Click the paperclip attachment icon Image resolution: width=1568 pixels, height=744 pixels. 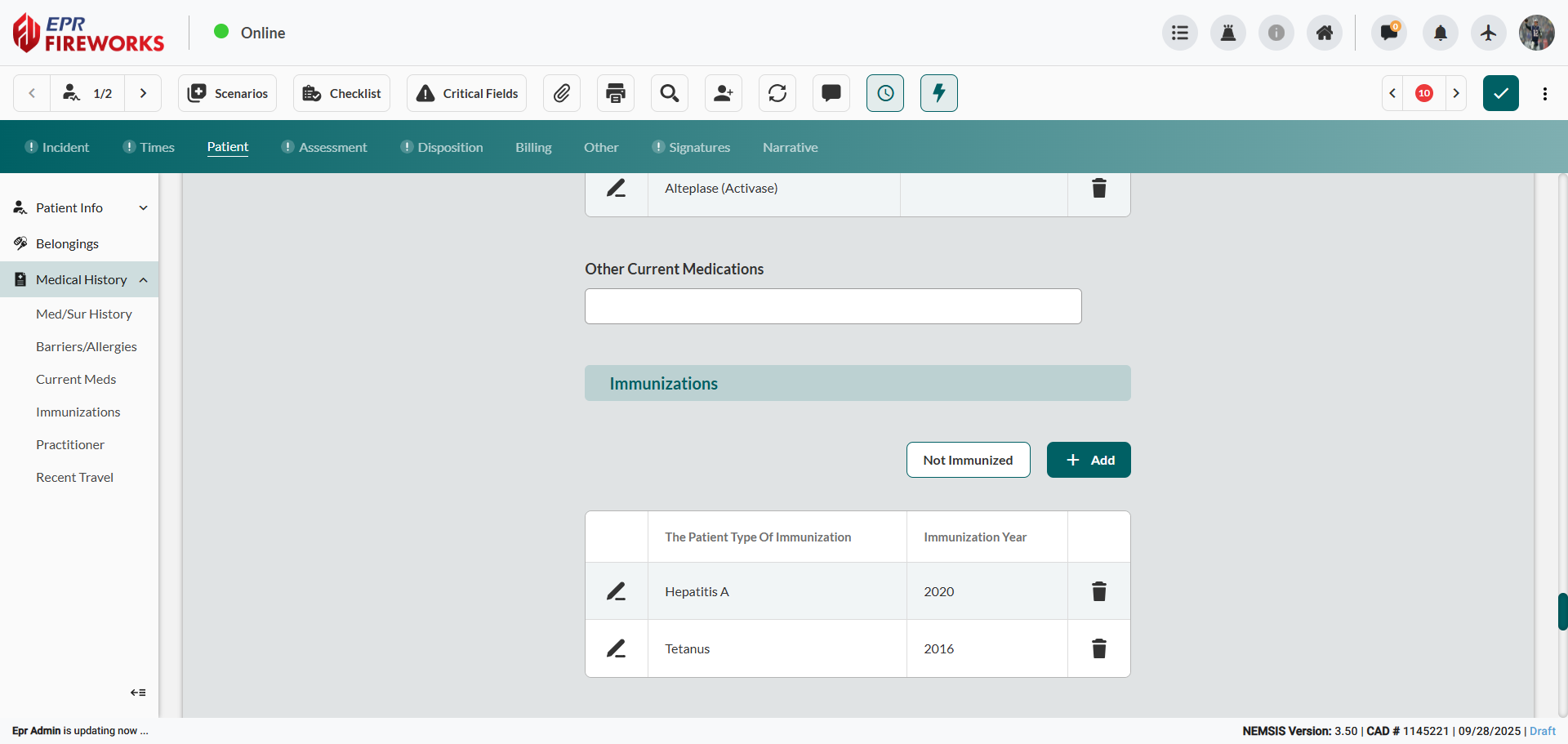(x=562, y=93)
